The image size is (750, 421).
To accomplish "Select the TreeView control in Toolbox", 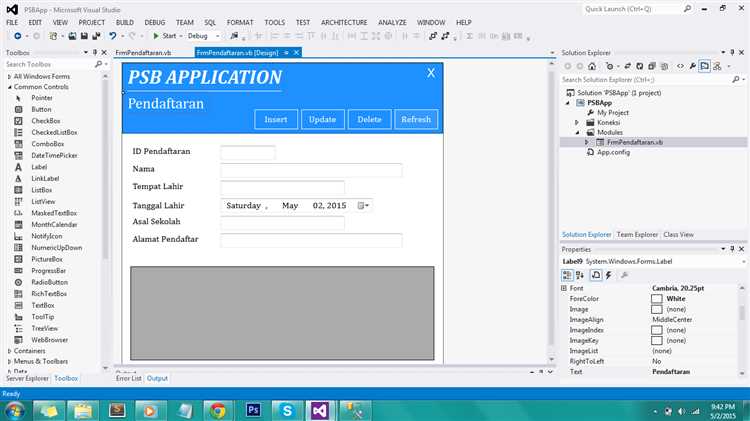I will [x=44, y=328].
